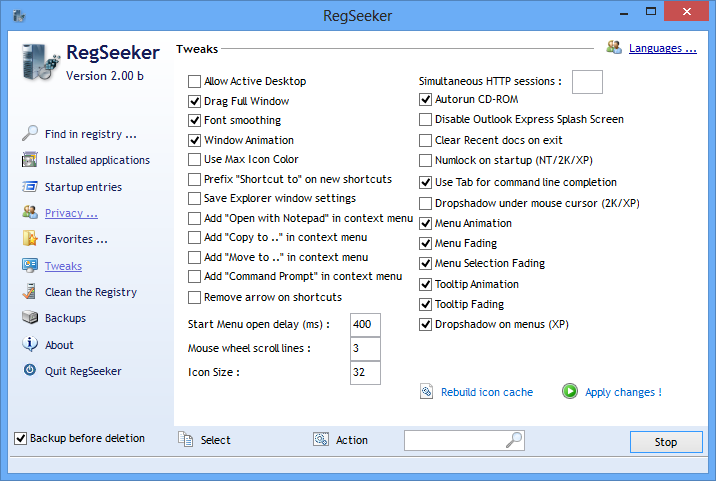The width and height of the screenshot is (716, 481).
Task: Disable the Menu Fading checkbox
Action: click(426, 243)
